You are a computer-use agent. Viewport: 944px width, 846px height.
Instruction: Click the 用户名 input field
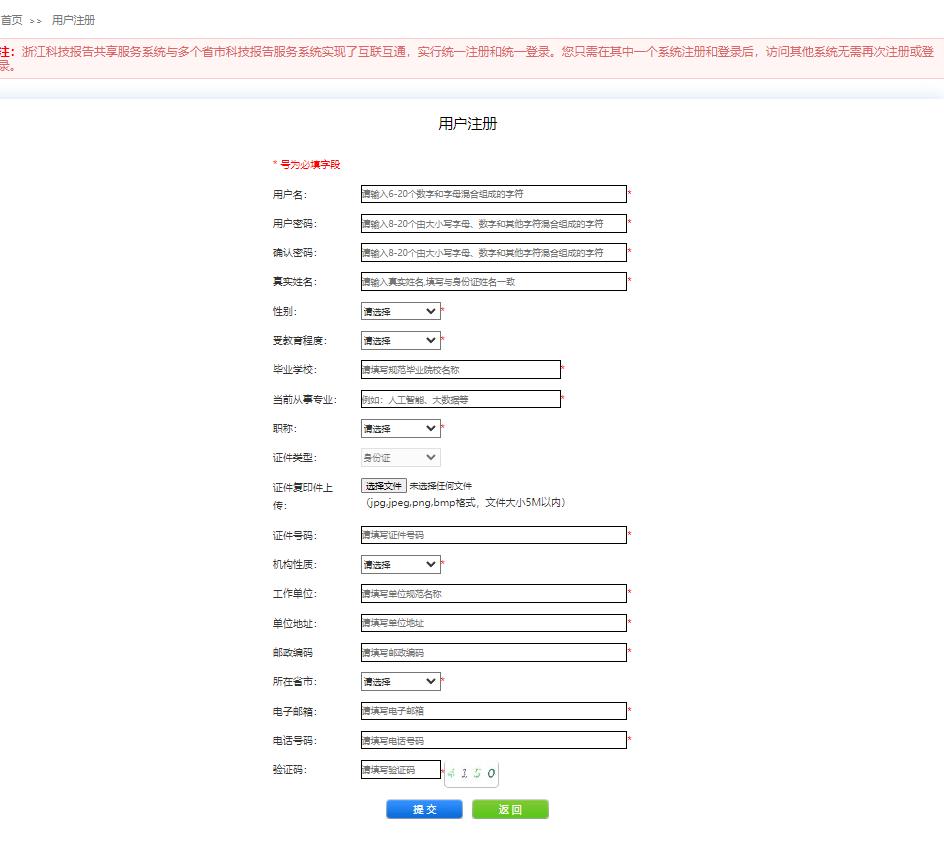tap(493, 194)
